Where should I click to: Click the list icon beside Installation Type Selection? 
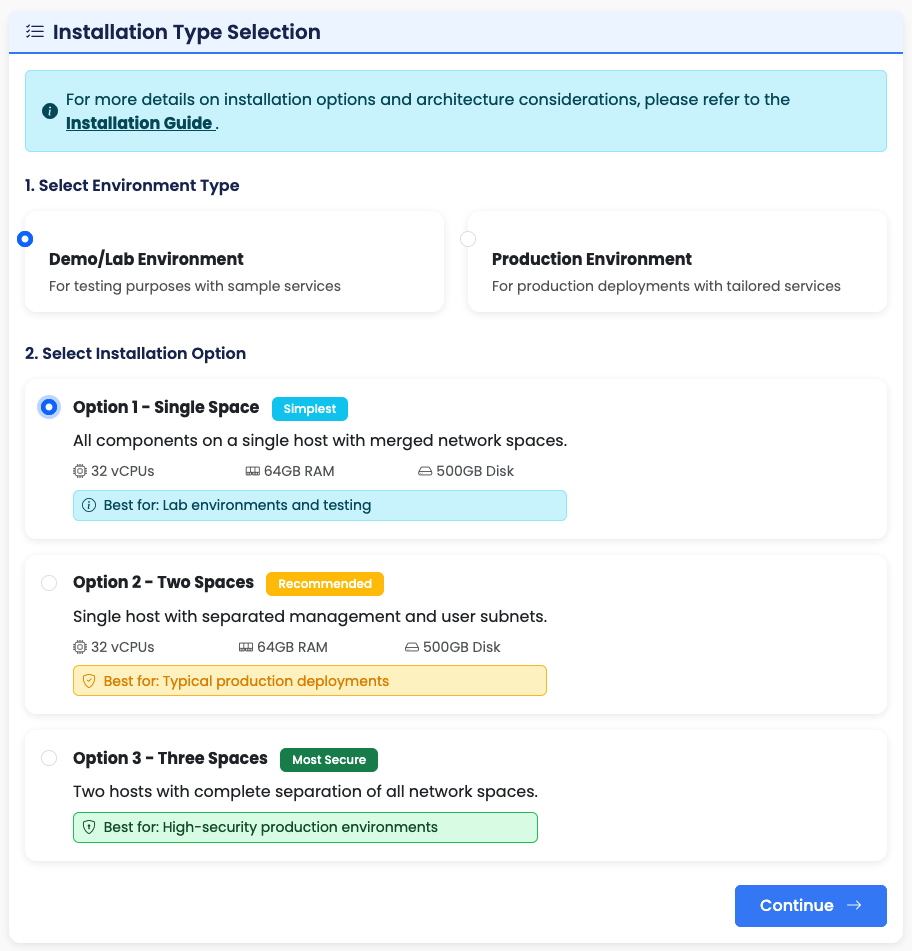click(x=35, y=32)
